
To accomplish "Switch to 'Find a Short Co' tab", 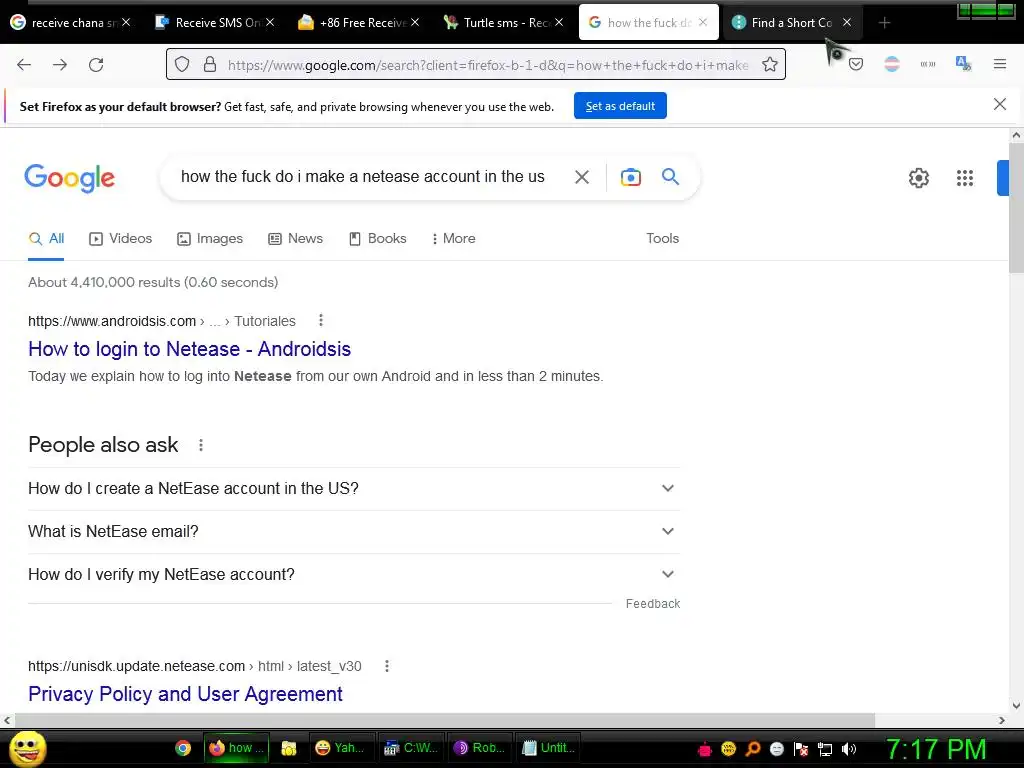I will coord(790,22).
